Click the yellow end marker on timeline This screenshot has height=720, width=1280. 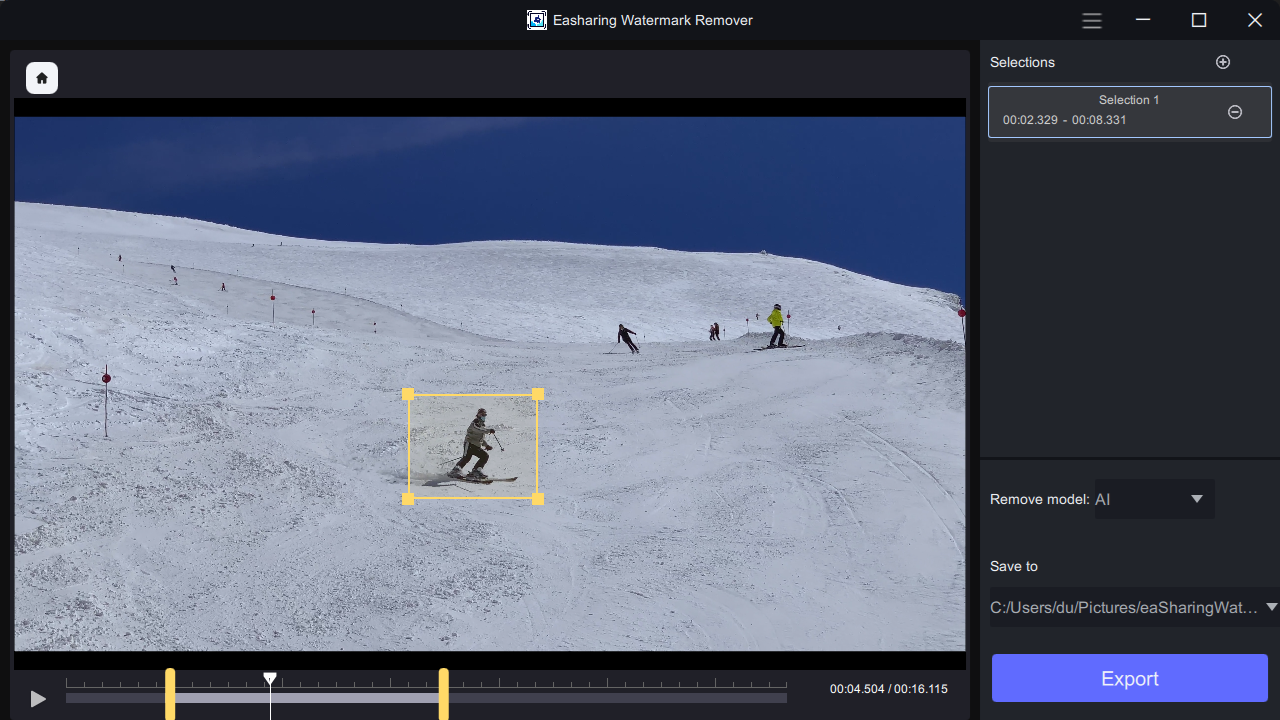(x=443, y=694)
